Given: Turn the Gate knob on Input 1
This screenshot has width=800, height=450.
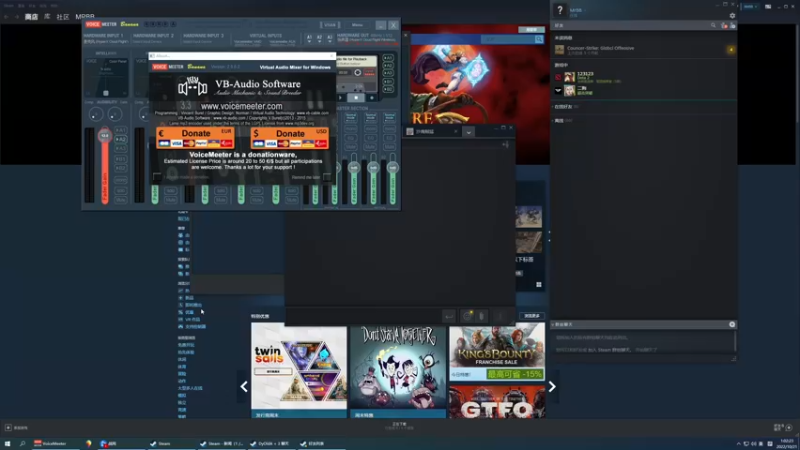Looking at the screenshot, I should pos(115,115).
